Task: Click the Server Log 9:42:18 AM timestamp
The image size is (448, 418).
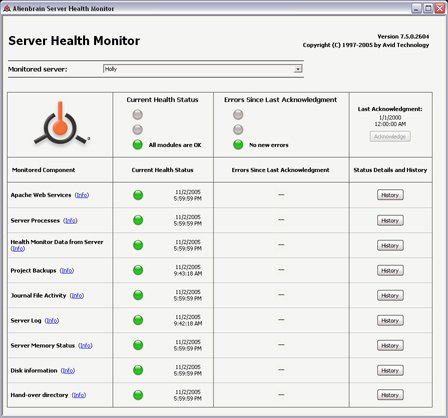Action: pyautogui.click(x=188, y=323)
